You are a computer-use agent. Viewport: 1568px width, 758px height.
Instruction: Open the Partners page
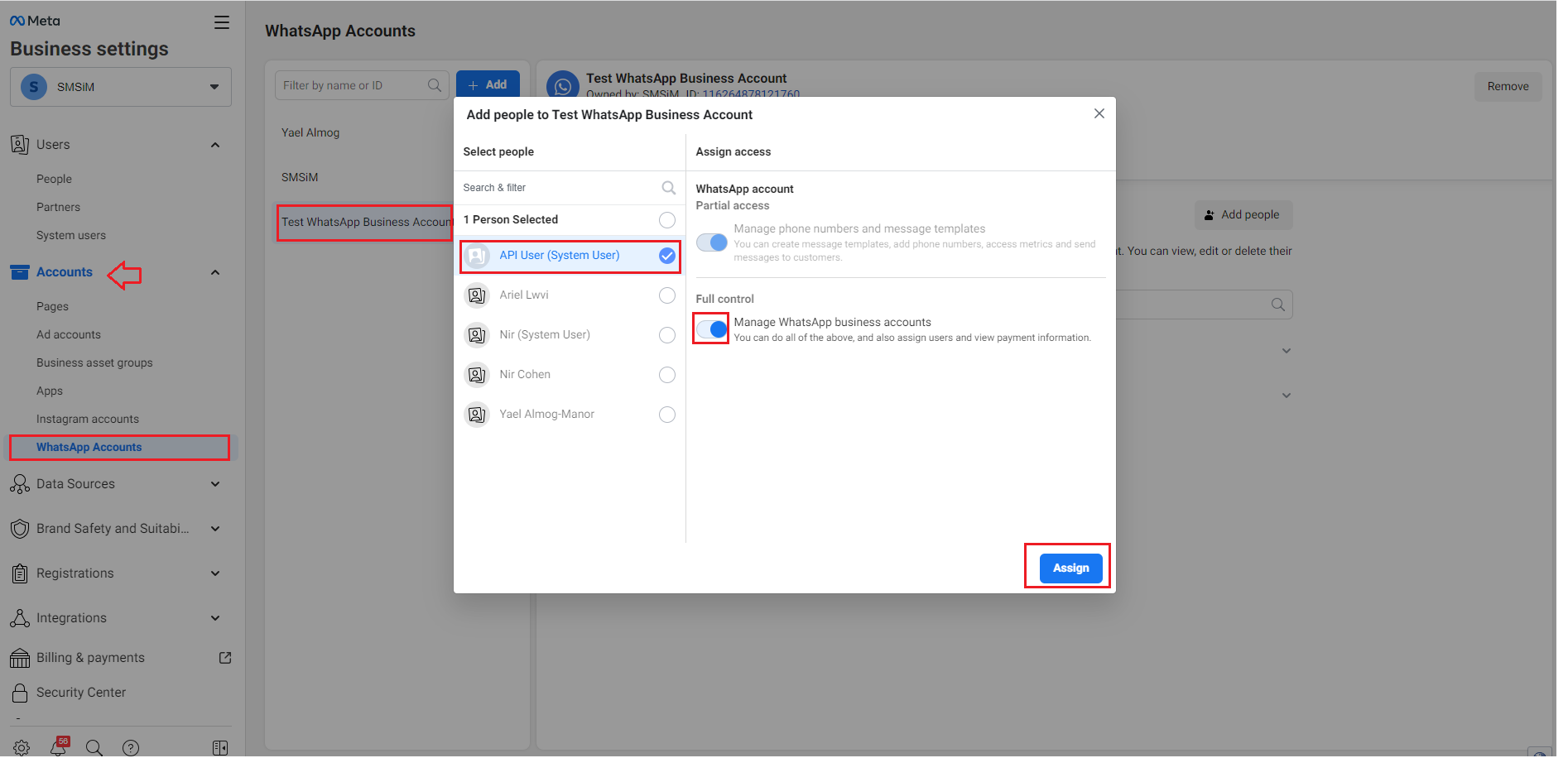point(58,207)
